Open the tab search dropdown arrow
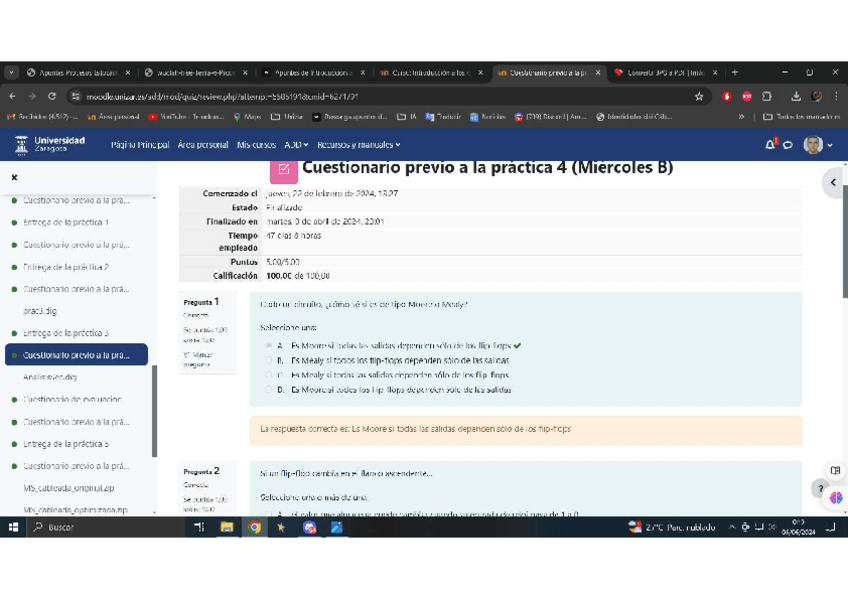Viewport: 848px width, 599px height. click(x=11, y=72)
